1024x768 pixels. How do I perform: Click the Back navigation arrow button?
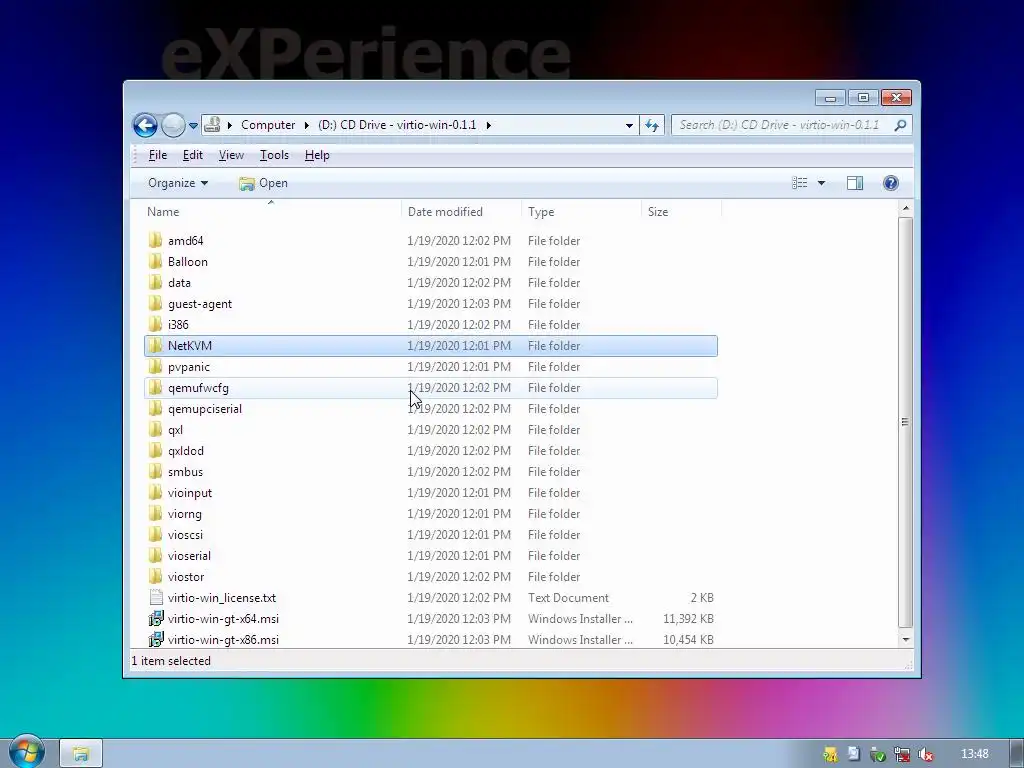coord(145,125)
